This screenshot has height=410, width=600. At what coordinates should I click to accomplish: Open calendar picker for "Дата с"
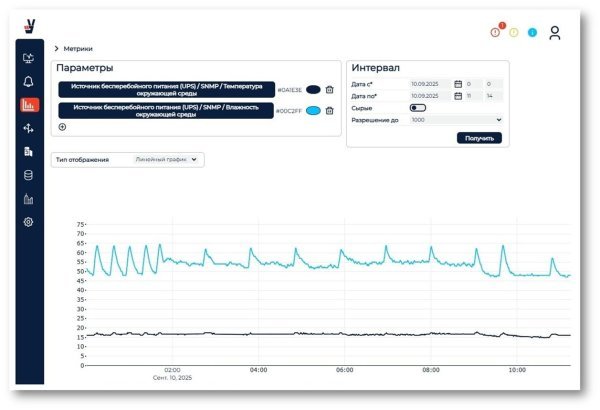click(x=457, y=84)
